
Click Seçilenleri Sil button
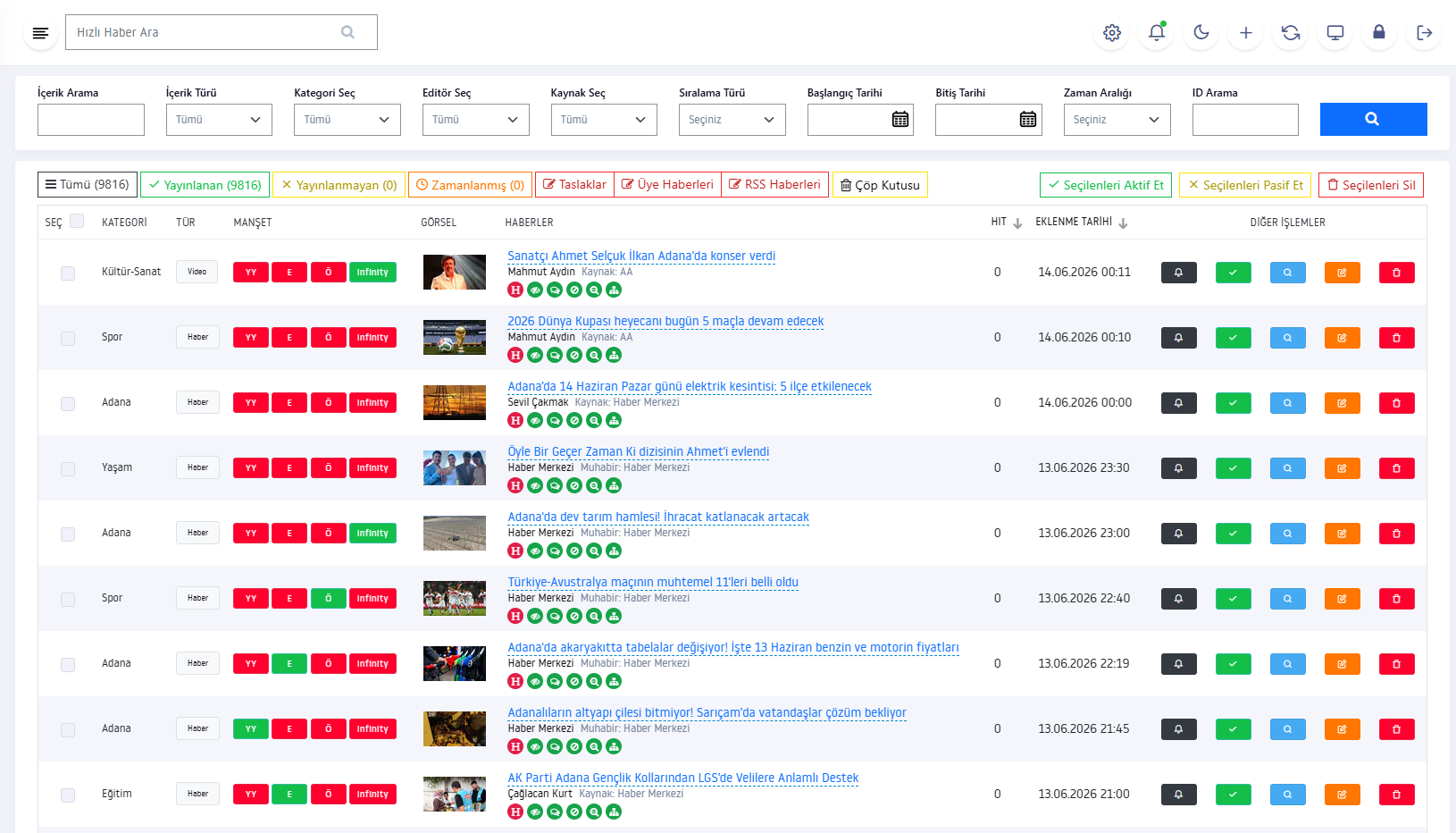pos(1371,185)
